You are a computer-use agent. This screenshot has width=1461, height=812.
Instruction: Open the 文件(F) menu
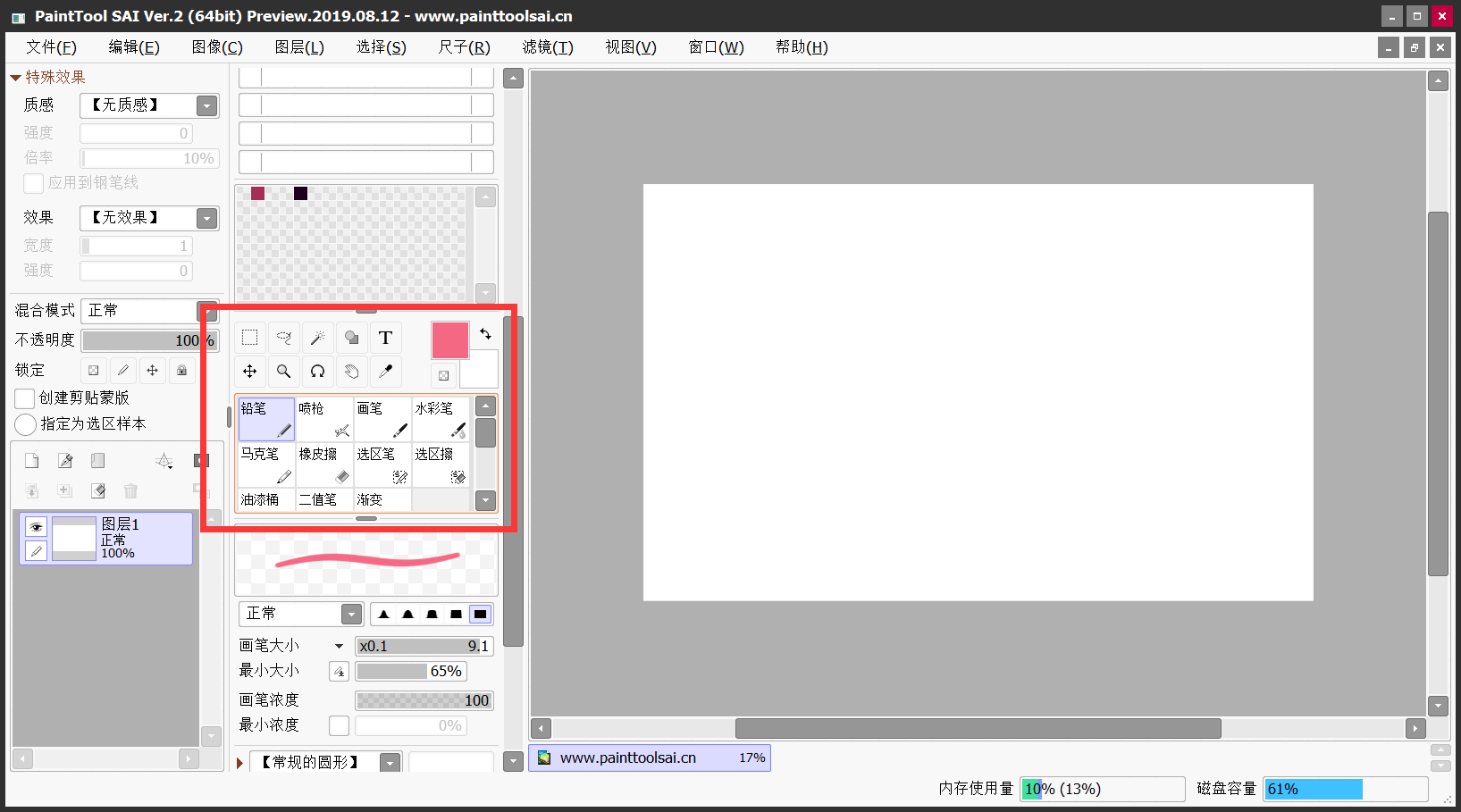[x=51, y=47]
